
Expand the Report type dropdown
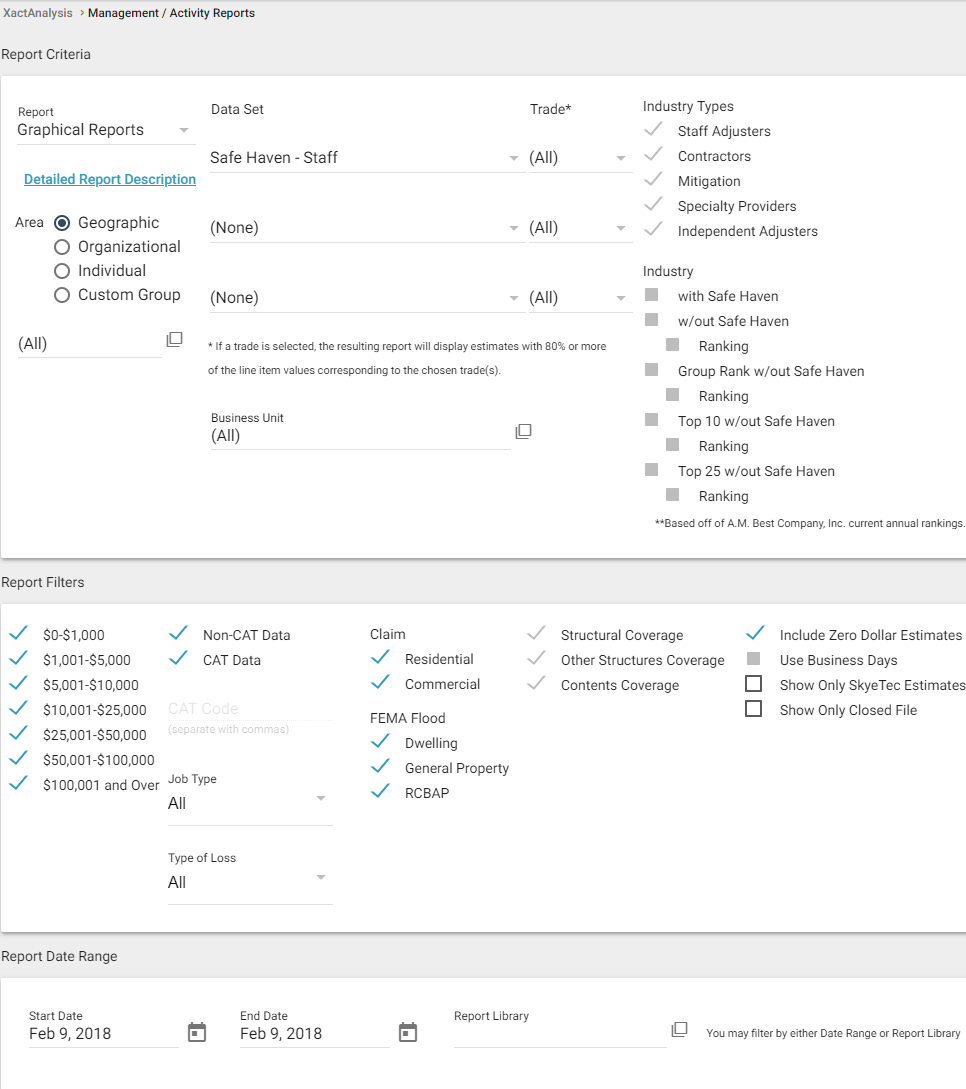tap(106, 130)
